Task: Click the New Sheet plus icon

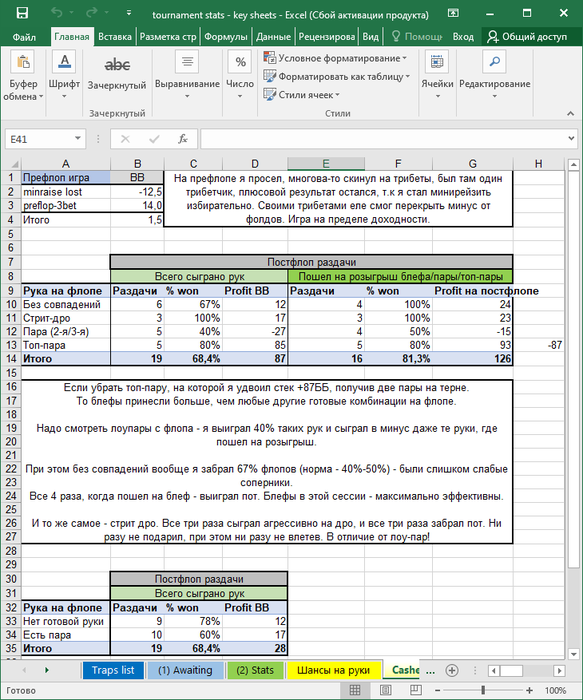Action: pos(452,670)
